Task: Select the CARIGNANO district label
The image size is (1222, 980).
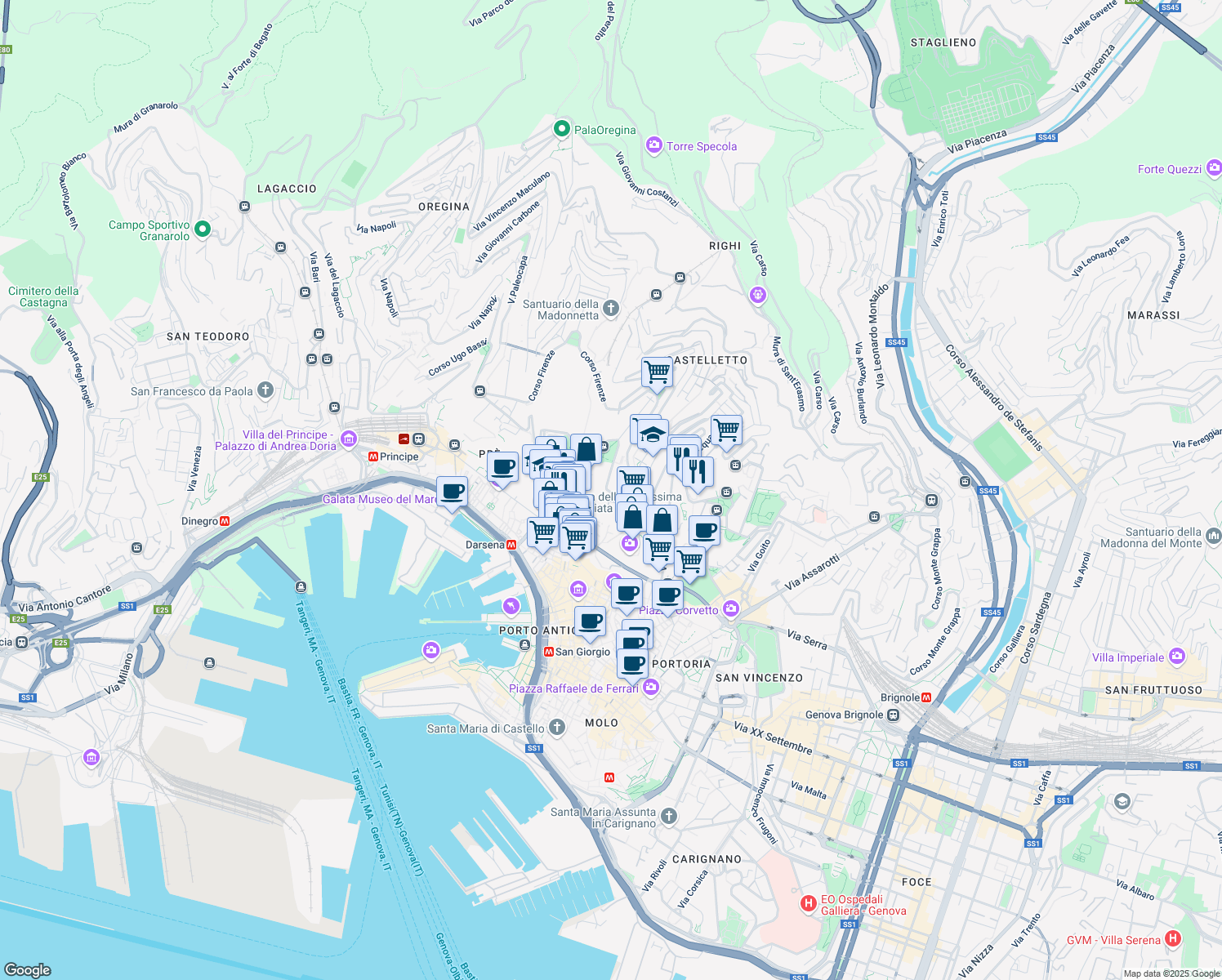Action: point(707,859)
